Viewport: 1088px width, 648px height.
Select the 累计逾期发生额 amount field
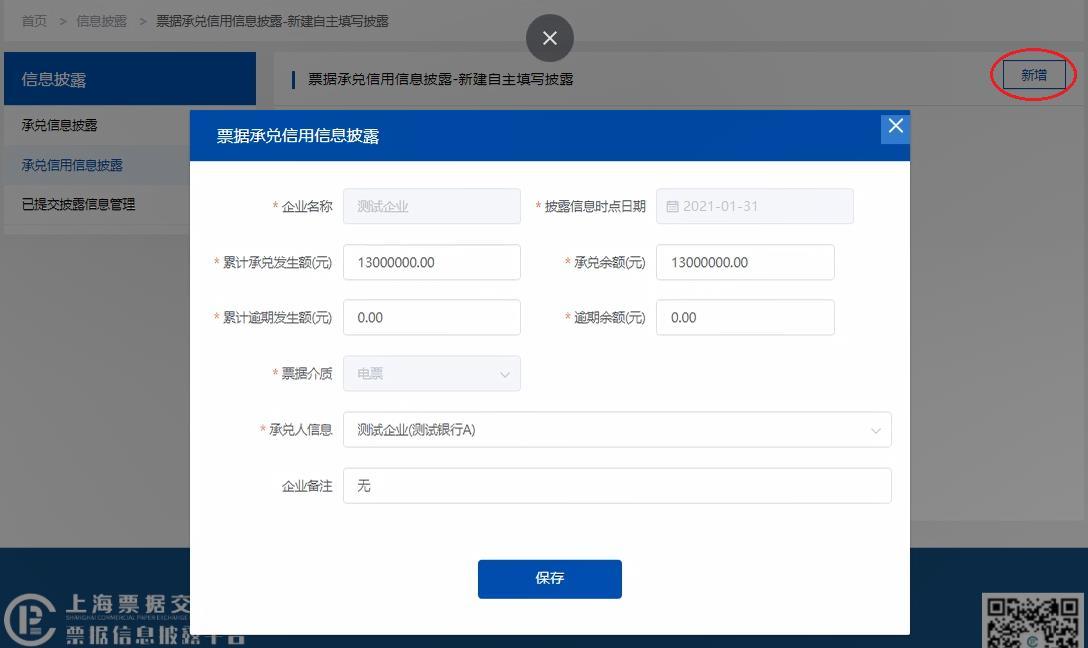pos(431,317)
